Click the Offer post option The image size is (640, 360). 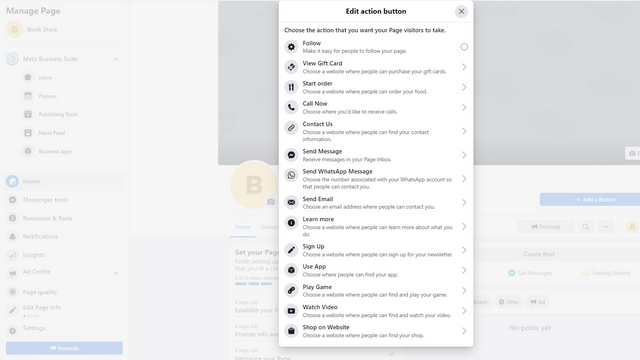(509, 302)
